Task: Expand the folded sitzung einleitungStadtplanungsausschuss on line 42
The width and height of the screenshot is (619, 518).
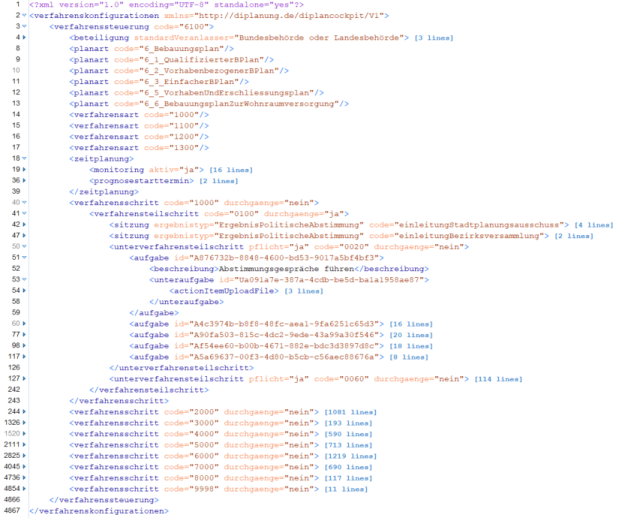Action: click(x=24, y=225)
